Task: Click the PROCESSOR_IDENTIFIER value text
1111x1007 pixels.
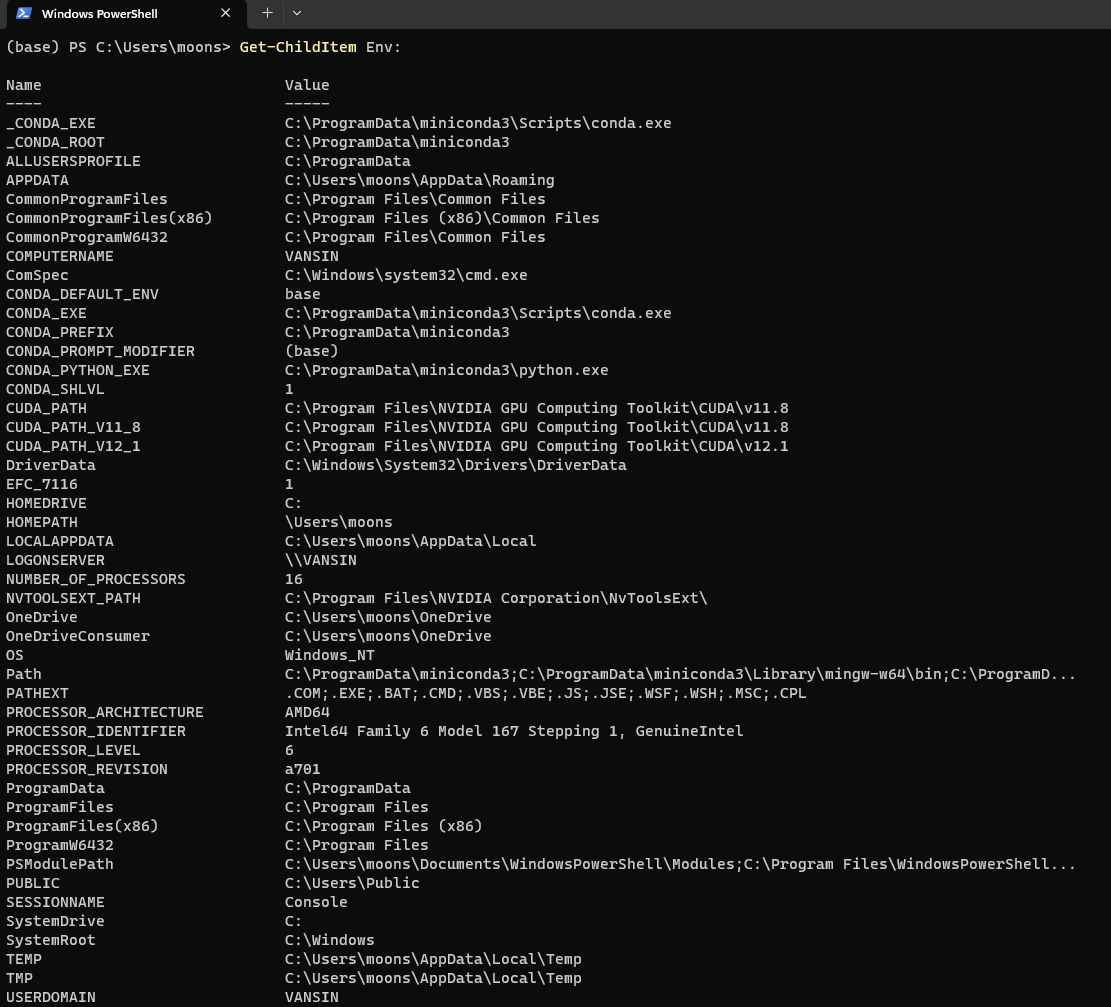Action: tap(514, 731)
